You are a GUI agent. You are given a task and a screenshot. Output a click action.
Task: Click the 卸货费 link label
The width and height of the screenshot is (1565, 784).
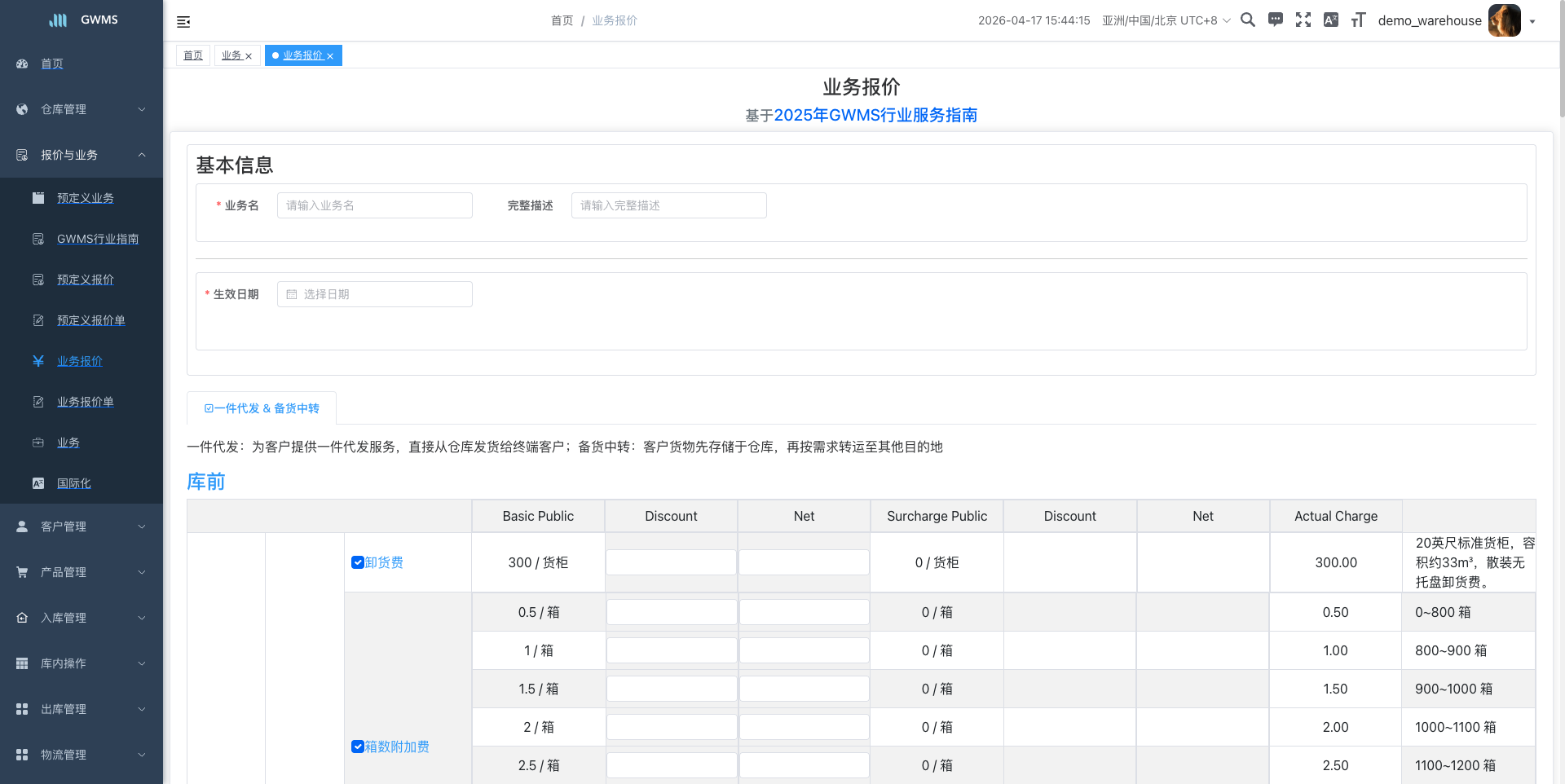[384, 562]
